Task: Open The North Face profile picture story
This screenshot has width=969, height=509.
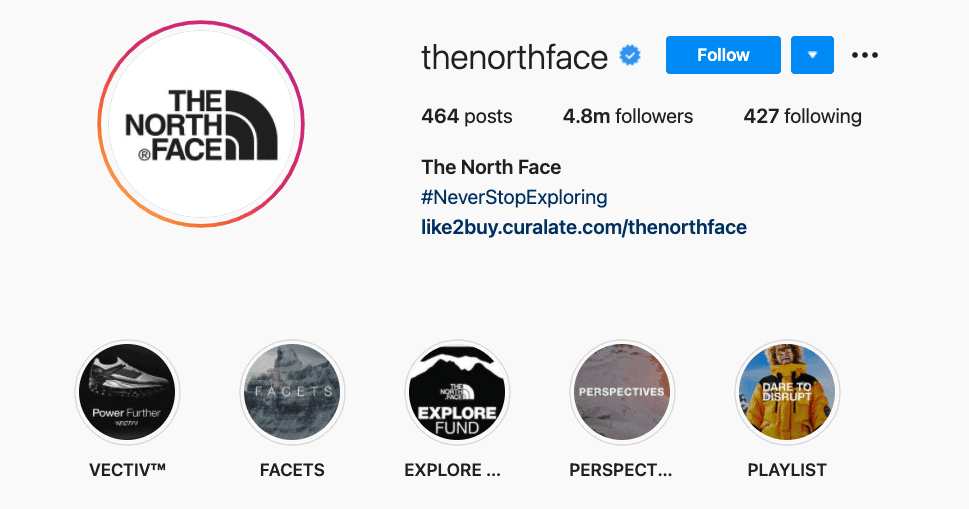Action: 201,126
